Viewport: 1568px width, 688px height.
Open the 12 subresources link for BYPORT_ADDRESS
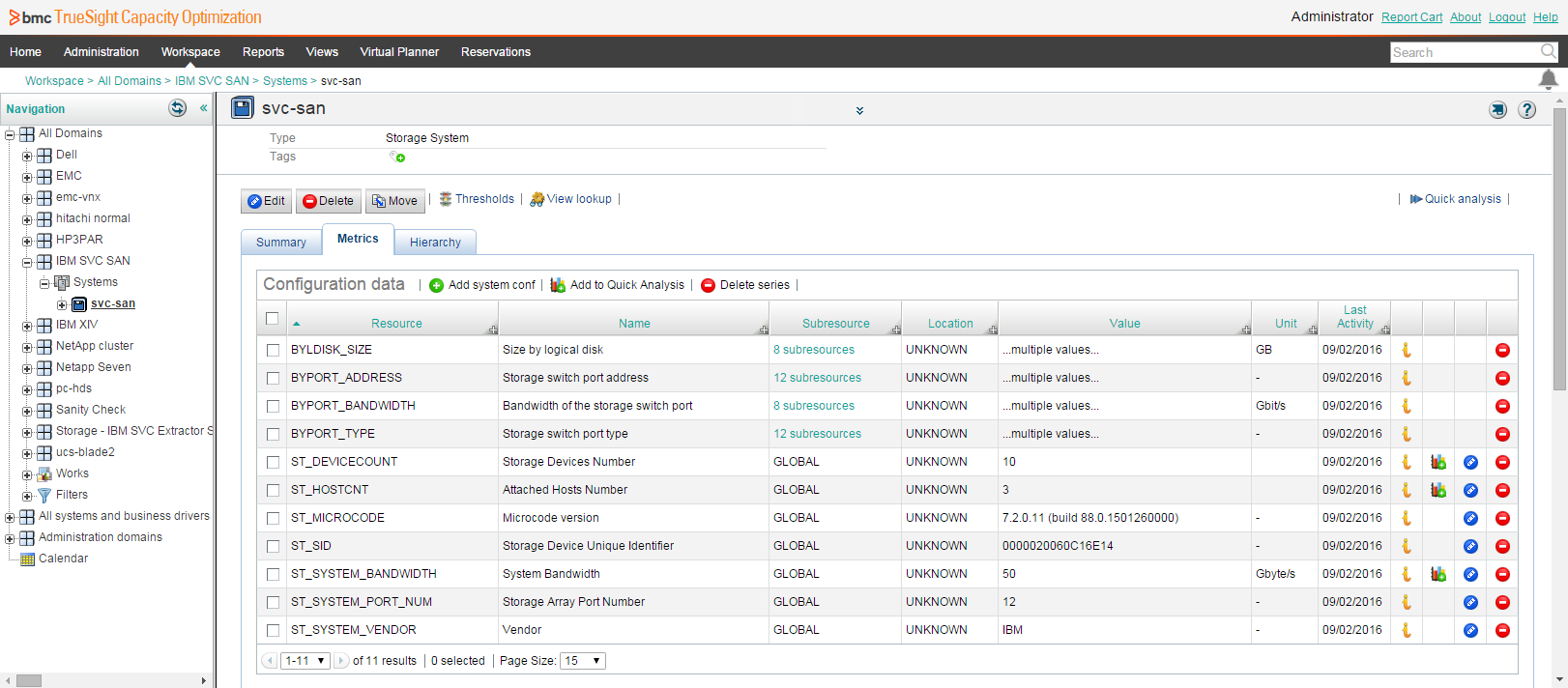pyautogui.click(x=817, y=378)
